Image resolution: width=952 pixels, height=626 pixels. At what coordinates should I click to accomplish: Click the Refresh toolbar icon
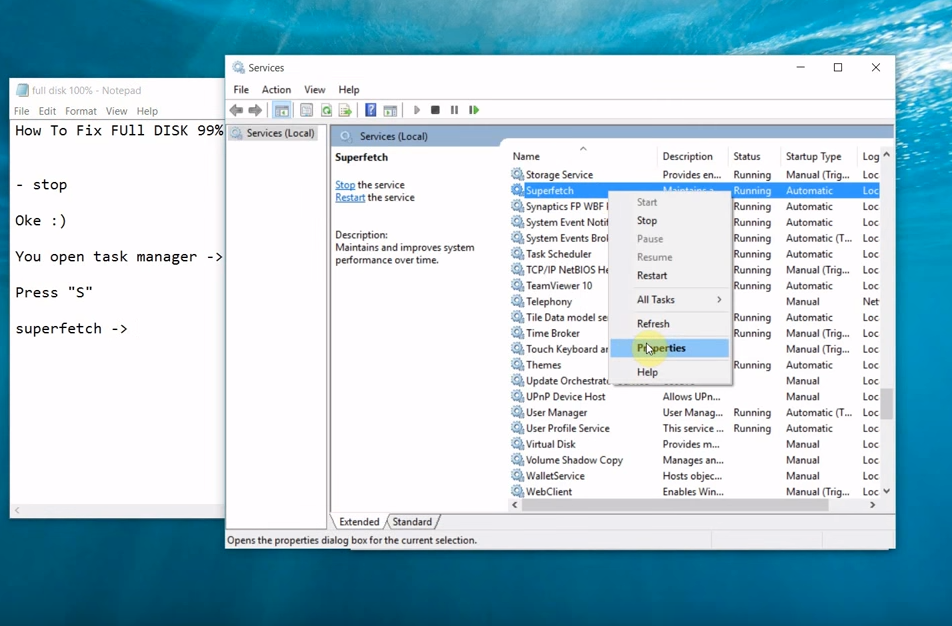tap(326, 110)
